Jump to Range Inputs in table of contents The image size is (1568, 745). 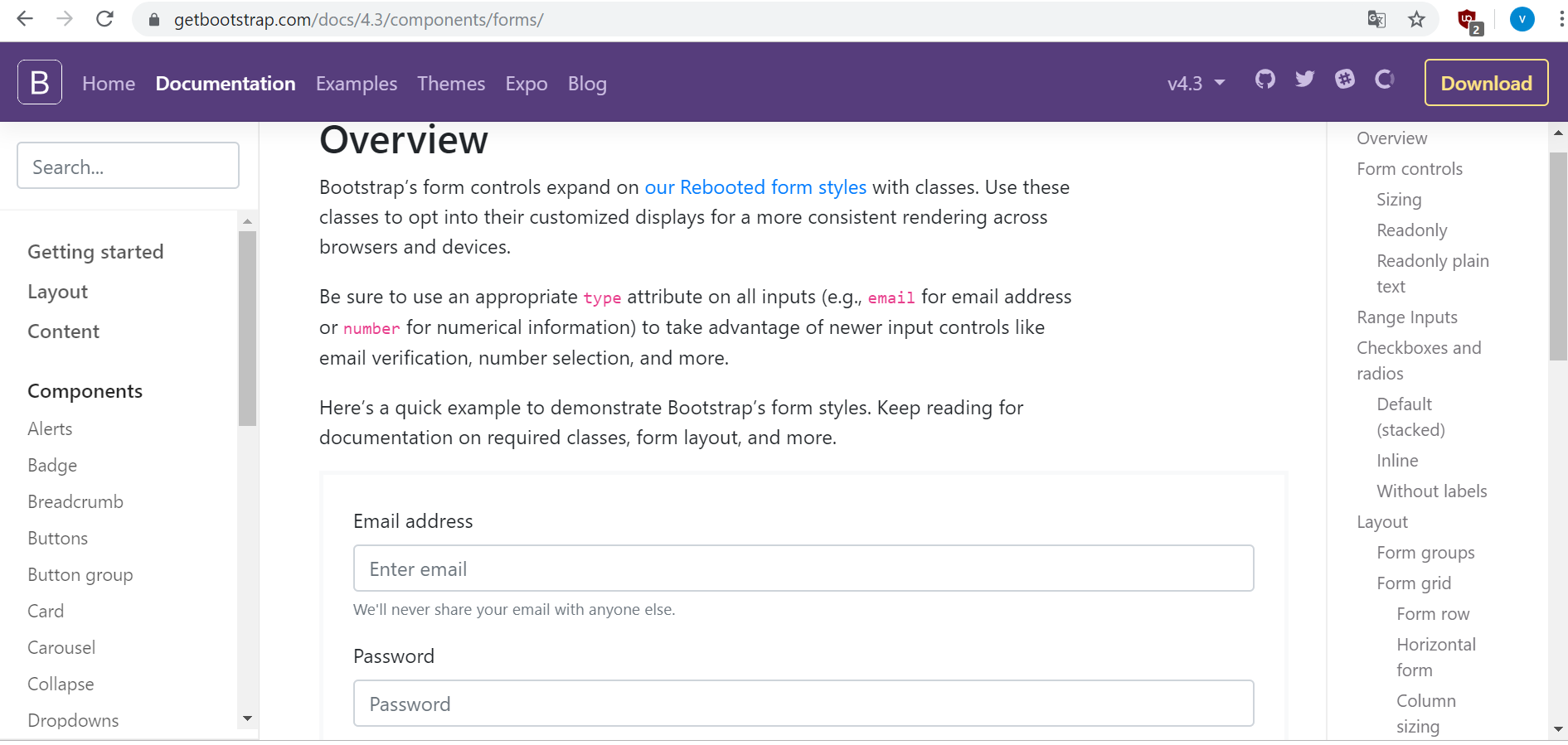point(1407,317)
